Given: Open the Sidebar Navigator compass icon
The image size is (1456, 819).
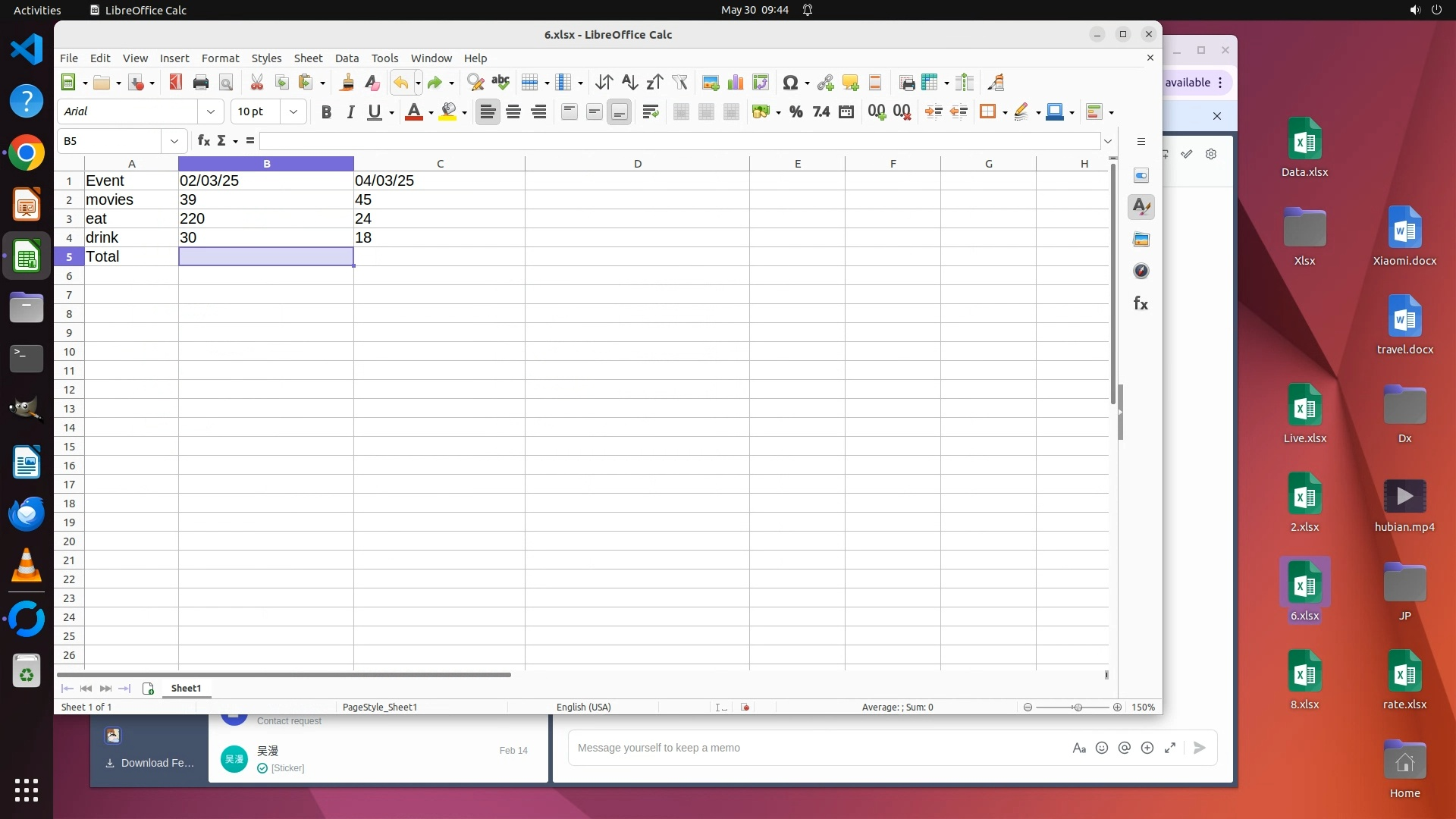Looking at the screenshot, I should click(1141, 271).
